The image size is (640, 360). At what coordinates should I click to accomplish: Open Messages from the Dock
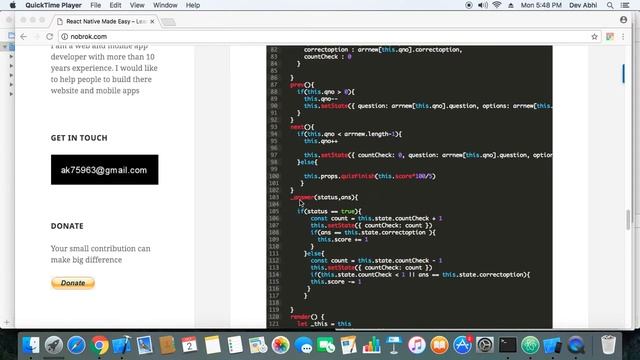pyautogui.click(x=304, y=345)
